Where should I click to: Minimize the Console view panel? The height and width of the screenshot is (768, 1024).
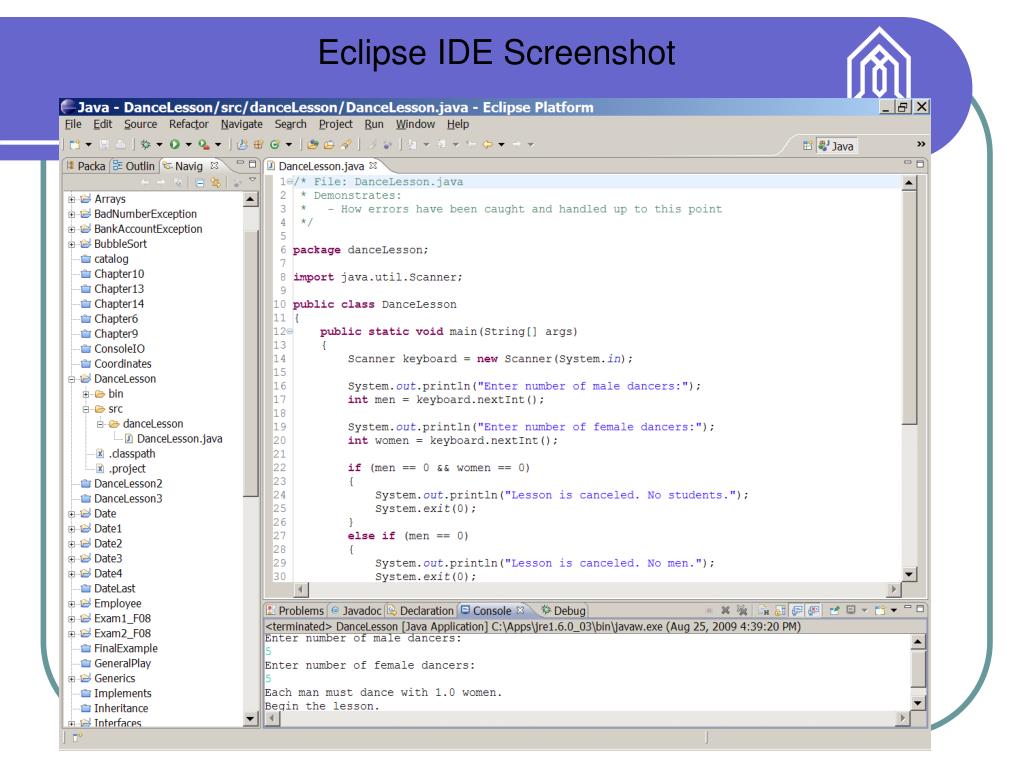908,607
